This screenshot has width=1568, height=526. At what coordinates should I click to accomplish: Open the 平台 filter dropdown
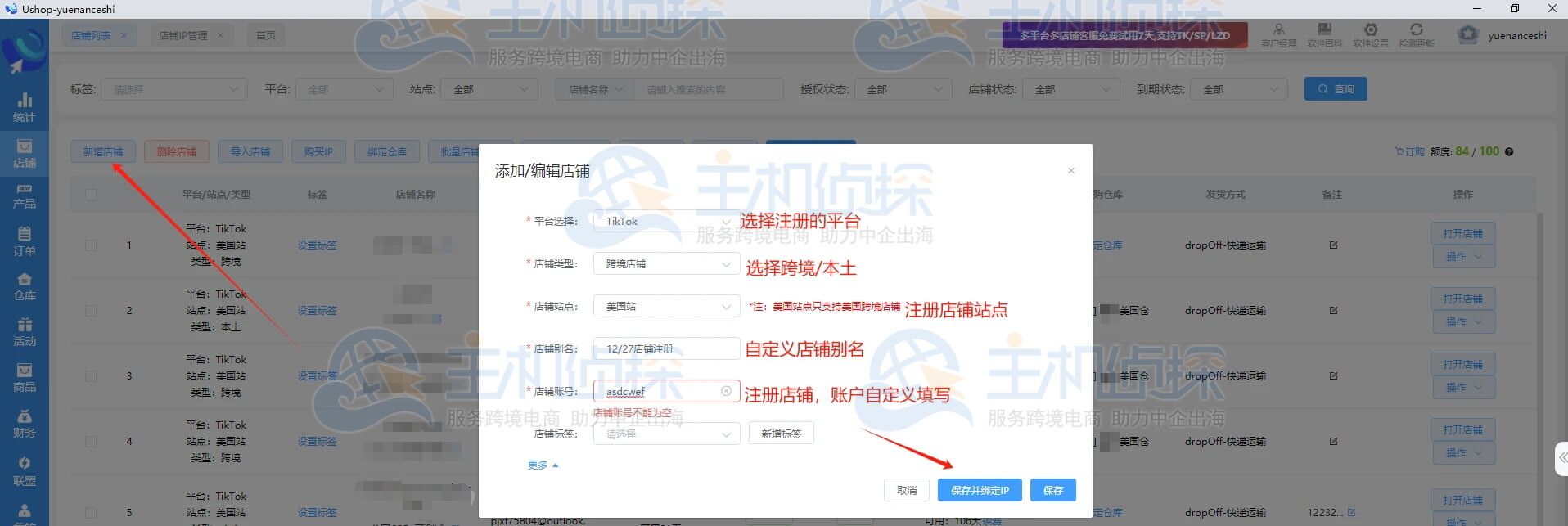pos(345,89)
